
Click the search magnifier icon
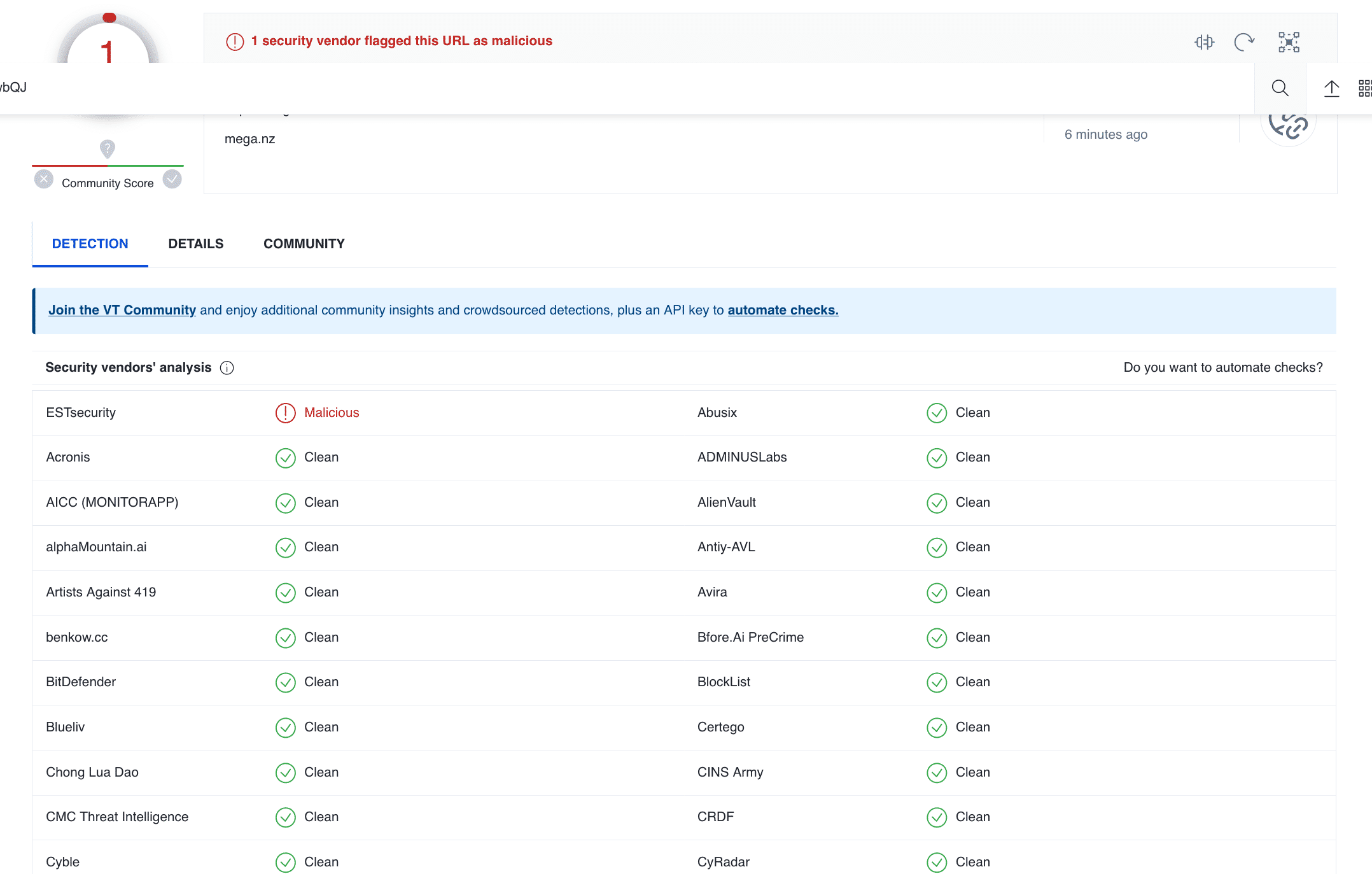[x=1280, y=88]
